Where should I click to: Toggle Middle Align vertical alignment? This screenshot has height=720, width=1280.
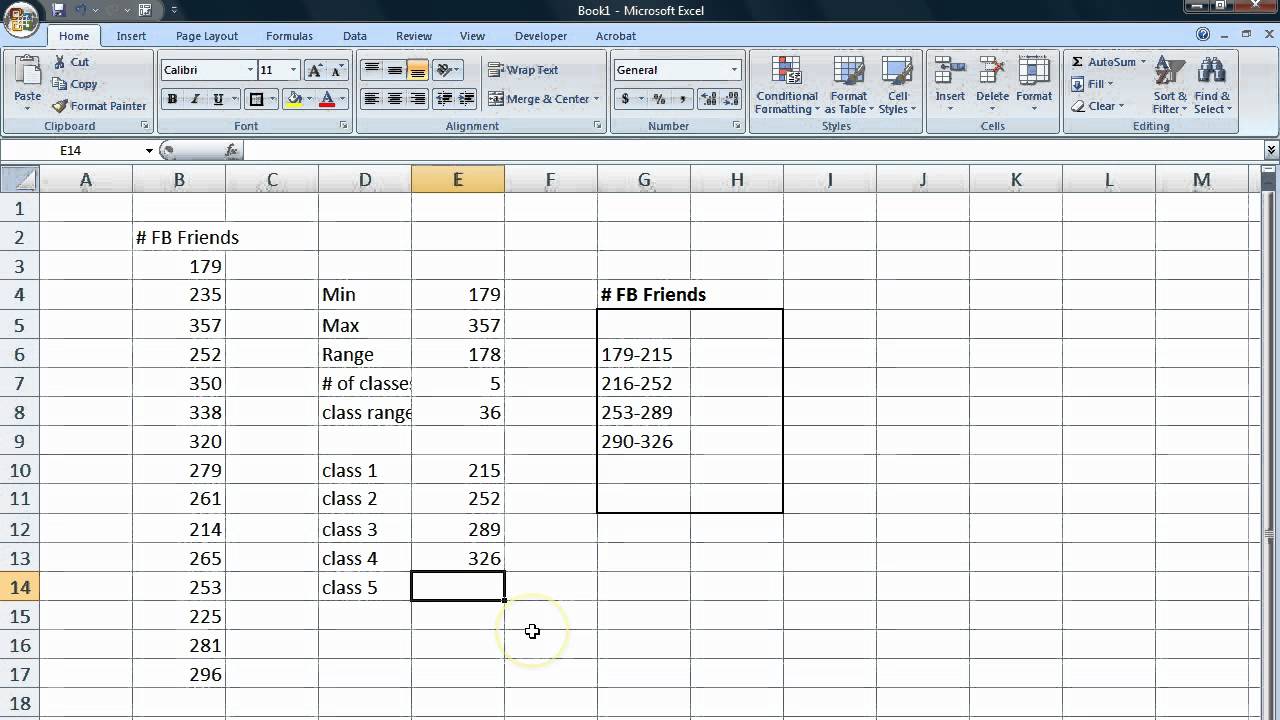coord(395,70)
